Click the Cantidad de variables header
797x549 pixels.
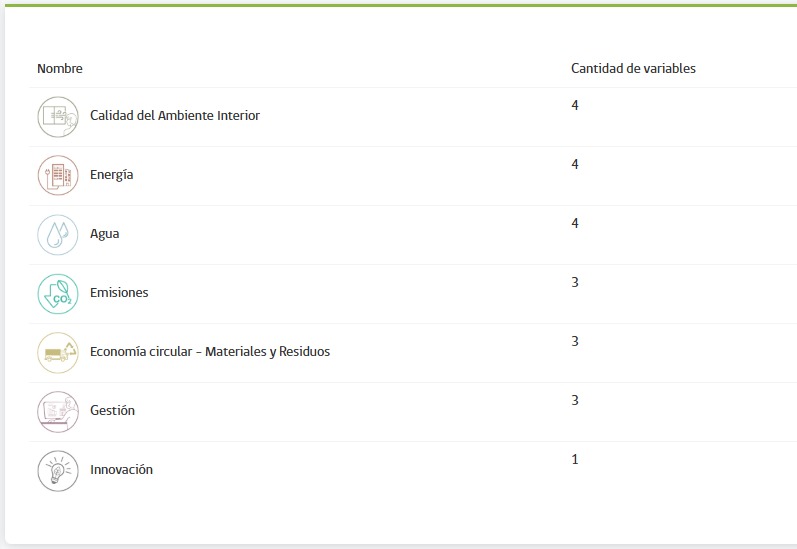point(633,69)
